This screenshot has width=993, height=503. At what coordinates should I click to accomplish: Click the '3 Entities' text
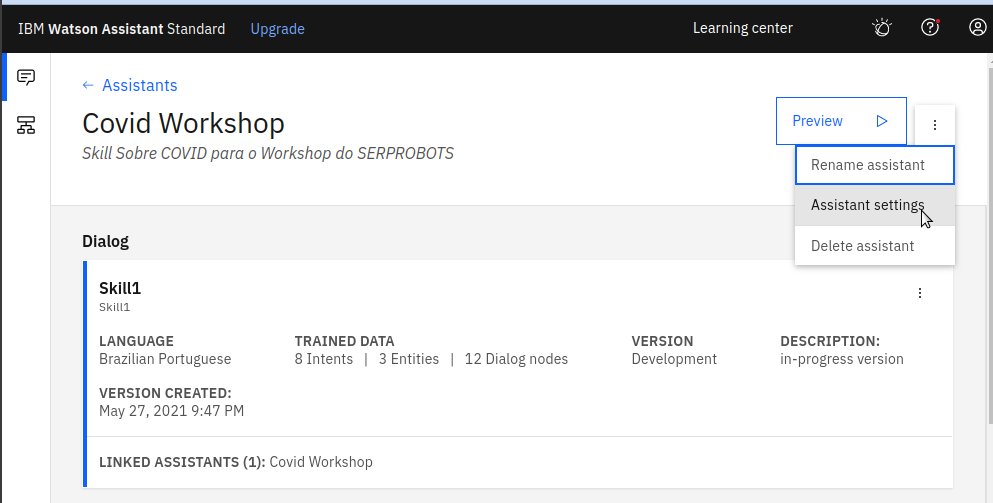pos(408,359)
